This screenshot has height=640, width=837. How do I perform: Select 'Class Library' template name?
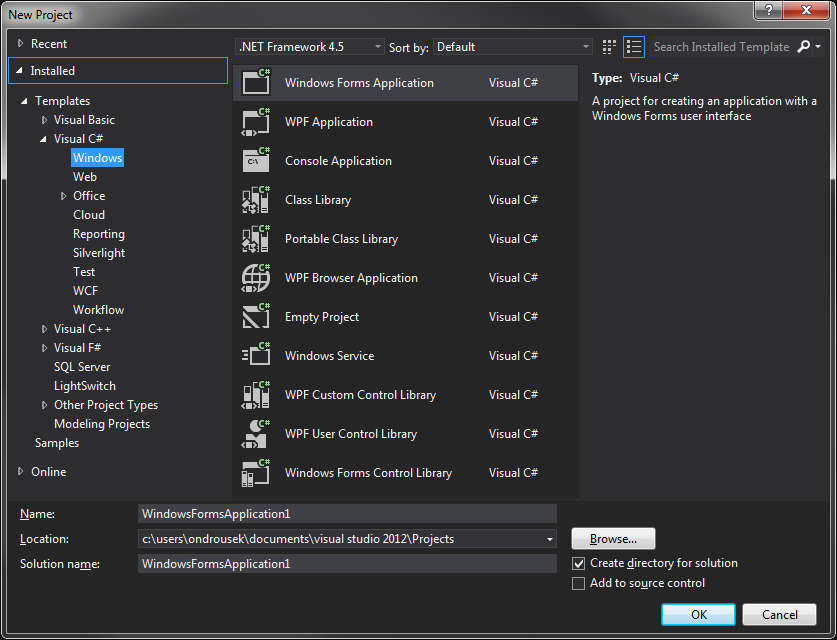pos(318,200)
